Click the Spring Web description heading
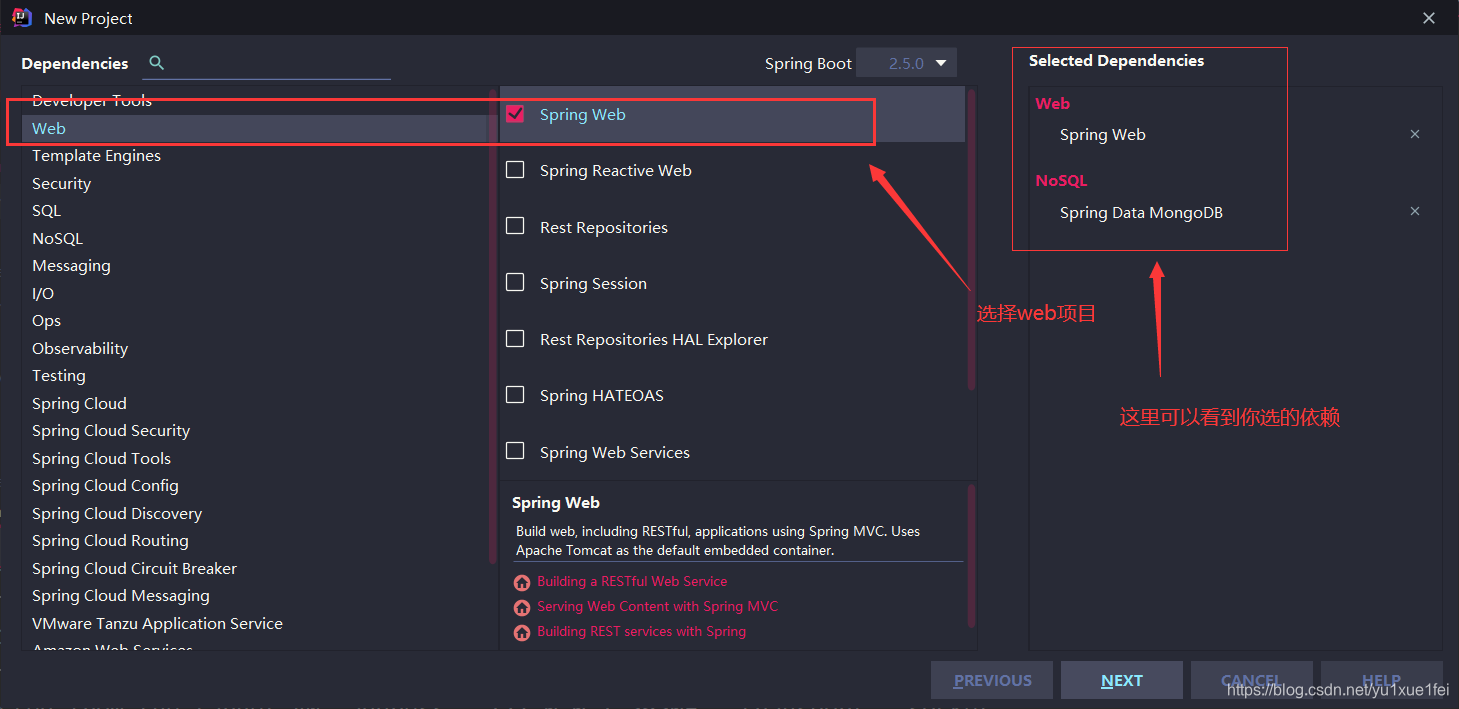The image size is (1459, 709). coord(556,503)
